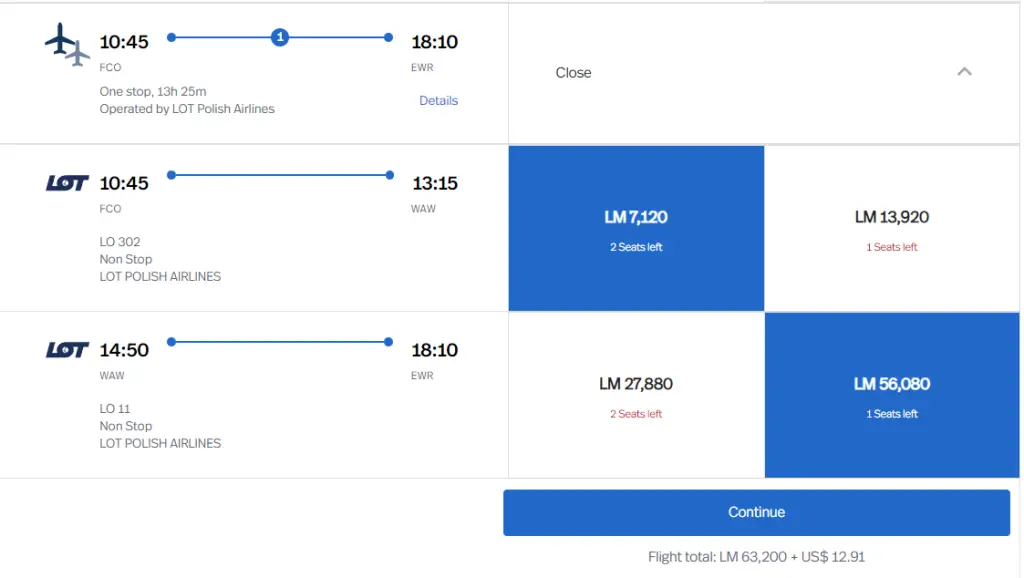Click 'Operated by LOT Polish Airlines' text

pos(187,109)
